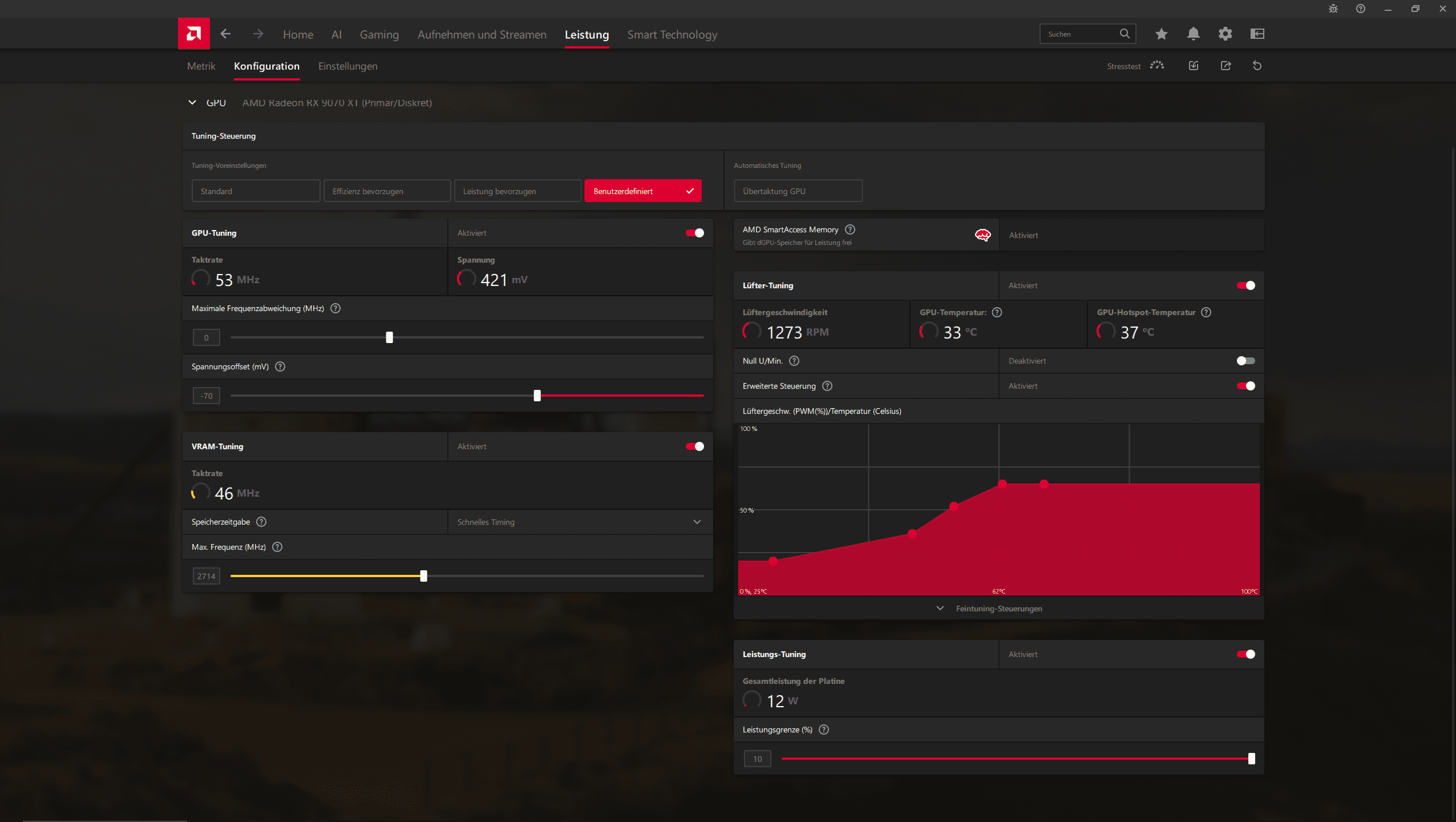Enable the Null U/Min. toggle
This screenshot has height=822, width=1456.
(x=1246, y=361)
